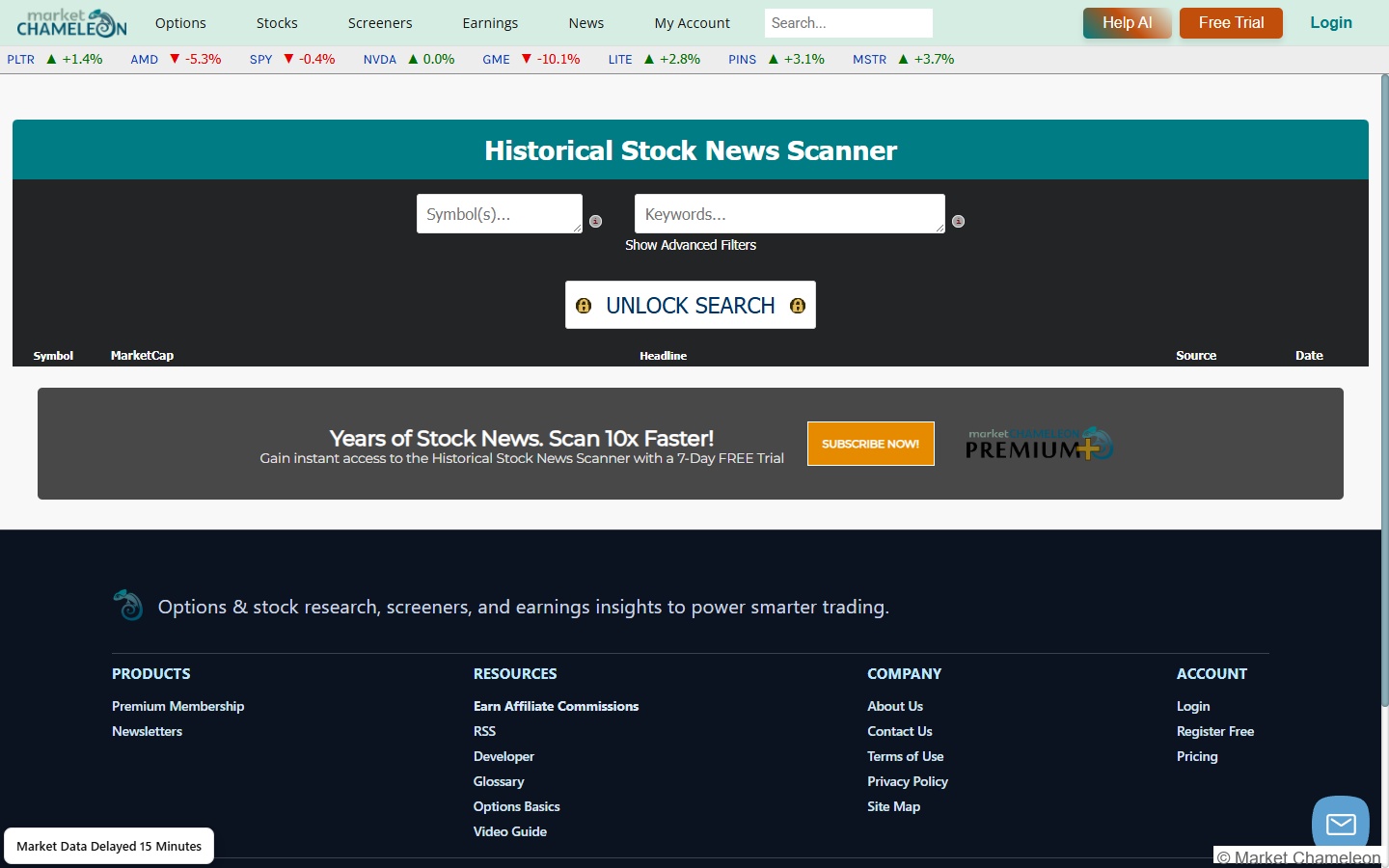
Task: Expand Show Advanced Filters
Action: click(x=691, y=245)
